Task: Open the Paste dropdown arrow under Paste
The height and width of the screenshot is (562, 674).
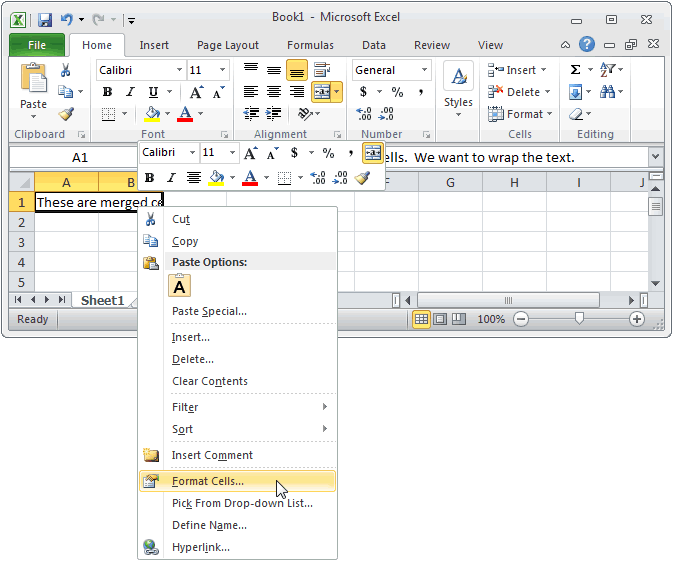Action: pos(34,117)
